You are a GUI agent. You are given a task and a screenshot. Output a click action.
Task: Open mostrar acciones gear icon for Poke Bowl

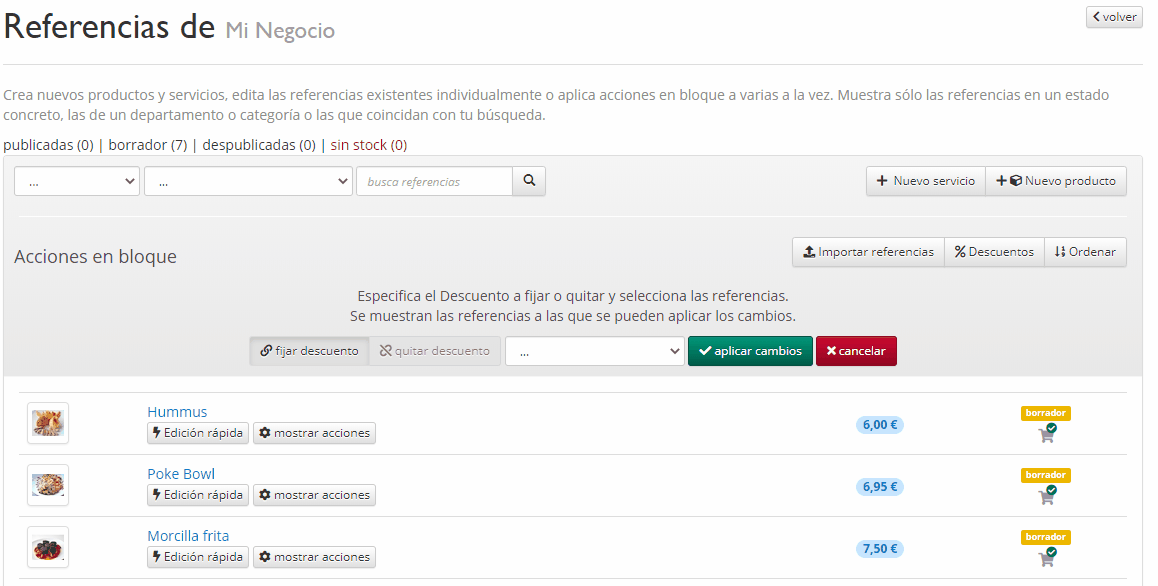[265, 495]
